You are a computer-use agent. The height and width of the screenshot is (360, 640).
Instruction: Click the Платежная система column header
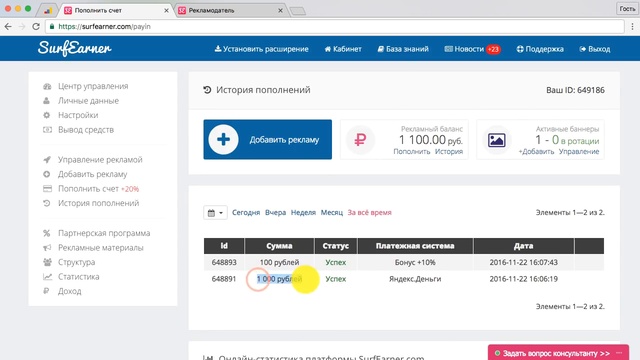pos(415,246)
